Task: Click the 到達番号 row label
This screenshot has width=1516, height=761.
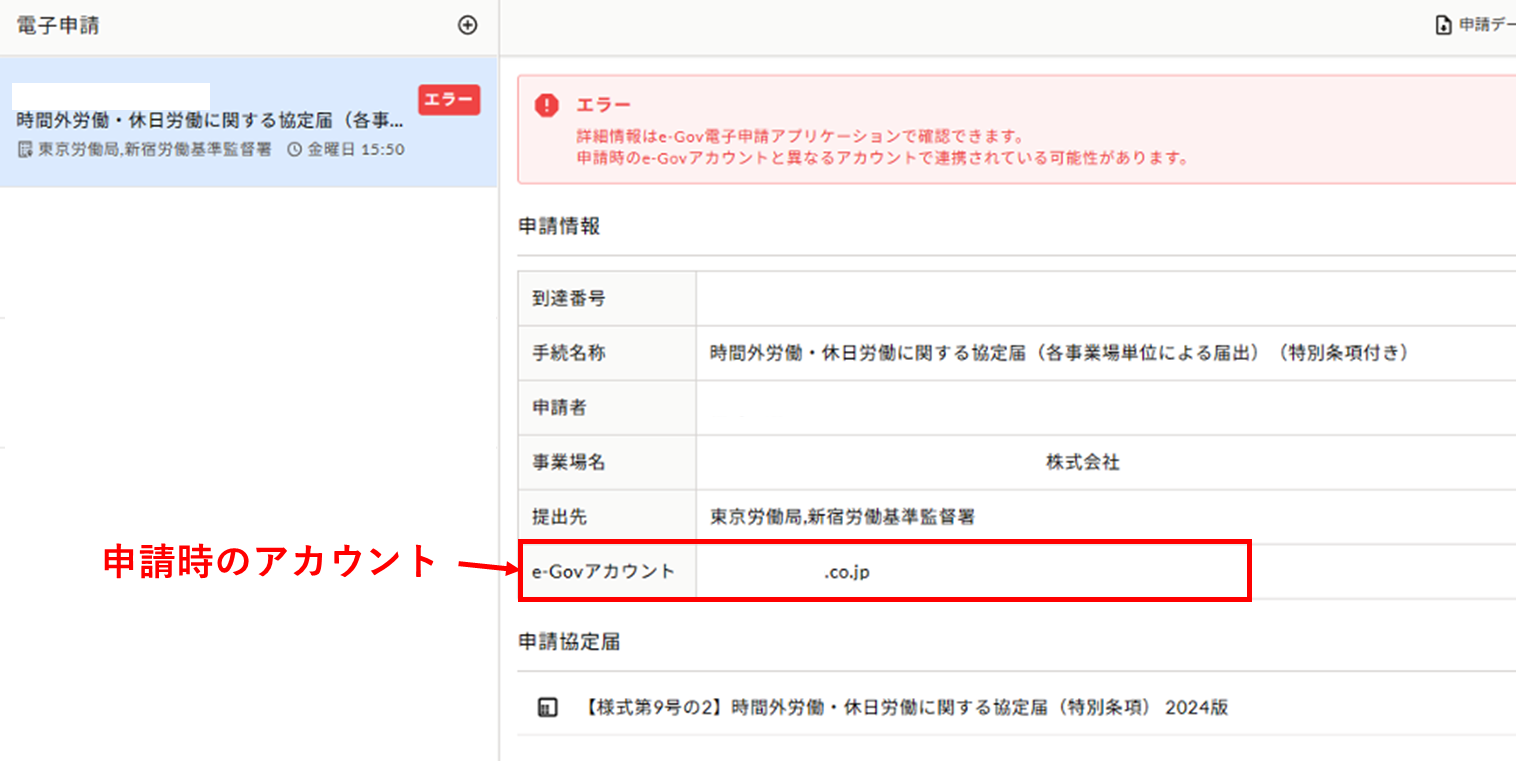Action: (568, 298)
